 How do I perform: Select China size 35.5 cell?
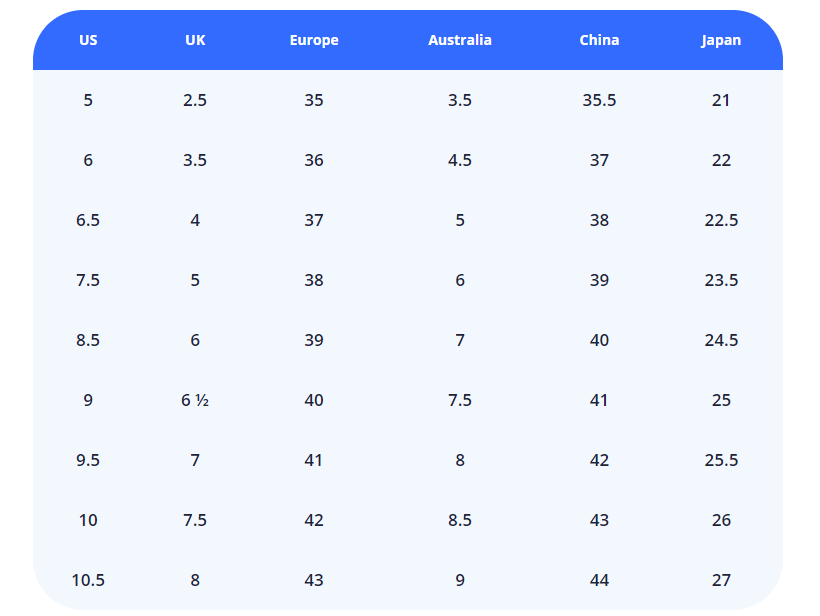(599, 100)
